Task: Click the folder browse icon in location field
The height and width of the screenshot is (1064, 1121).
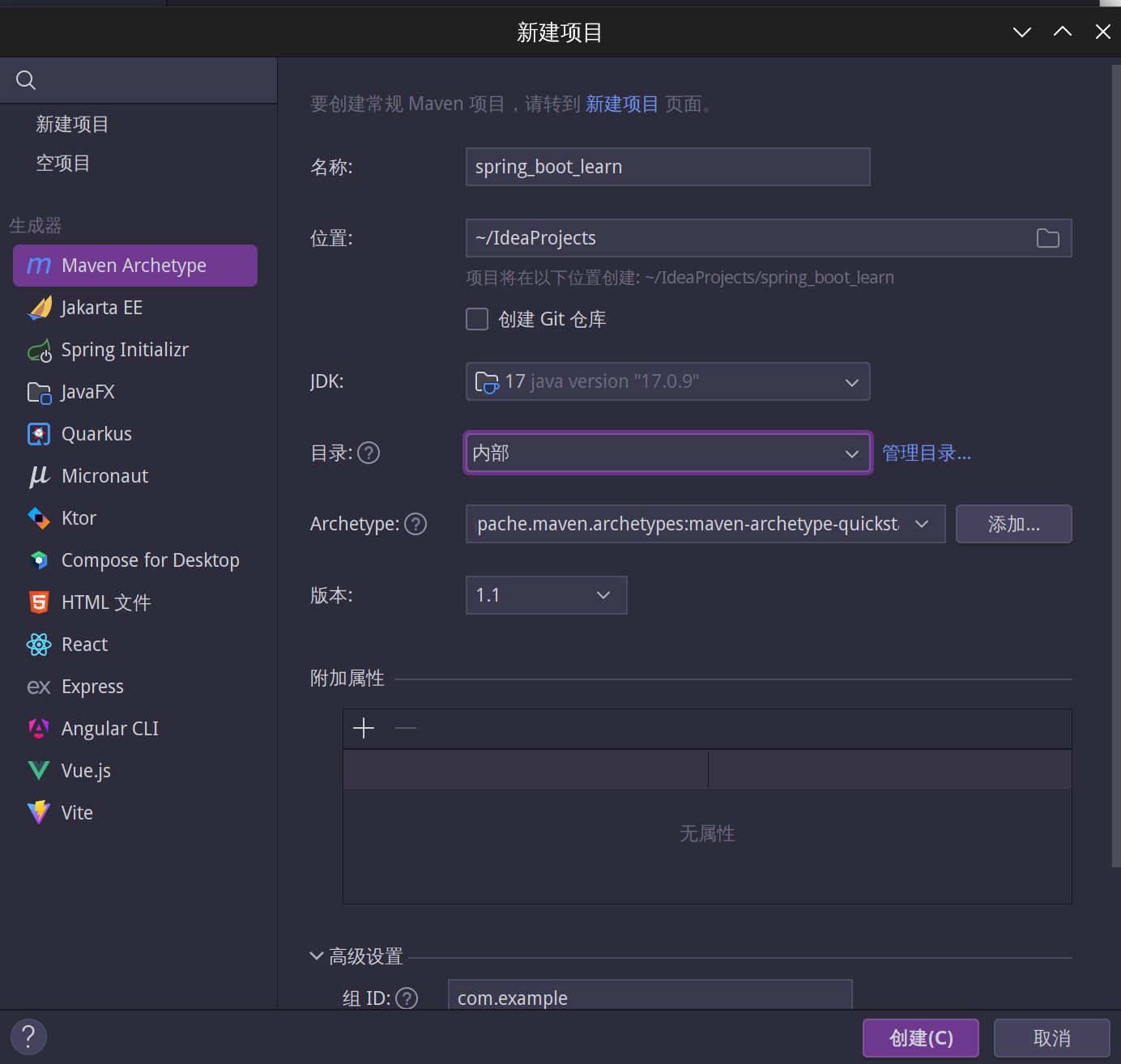Action: tap(1047, 238)
